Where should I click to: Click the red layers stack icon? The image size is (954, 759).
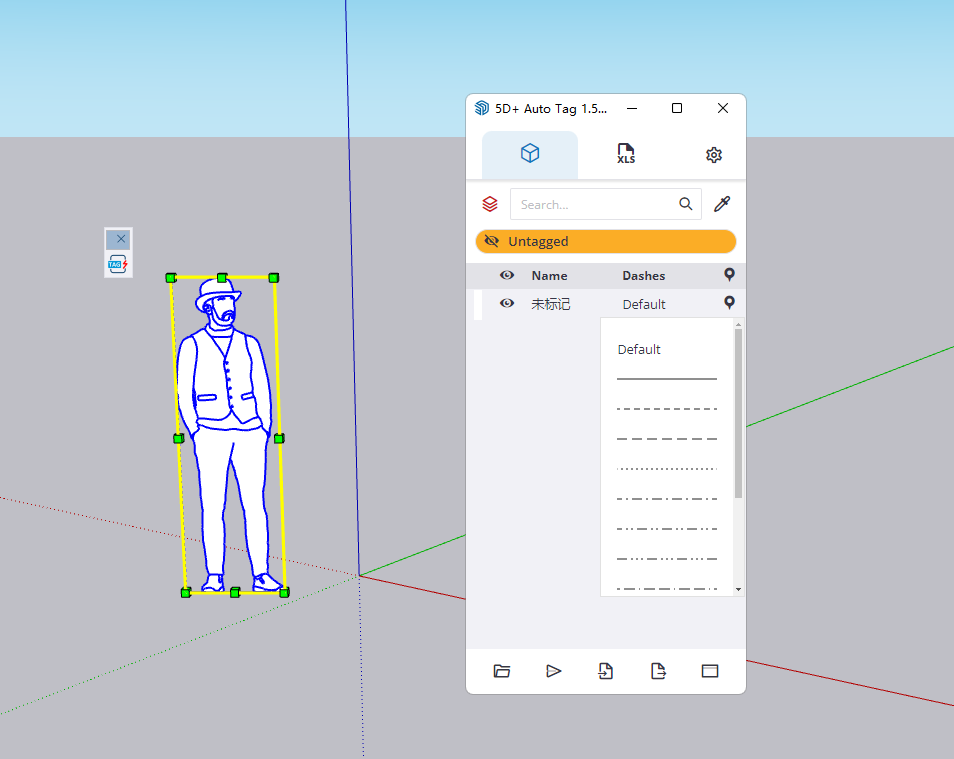(x=490, y=204)
